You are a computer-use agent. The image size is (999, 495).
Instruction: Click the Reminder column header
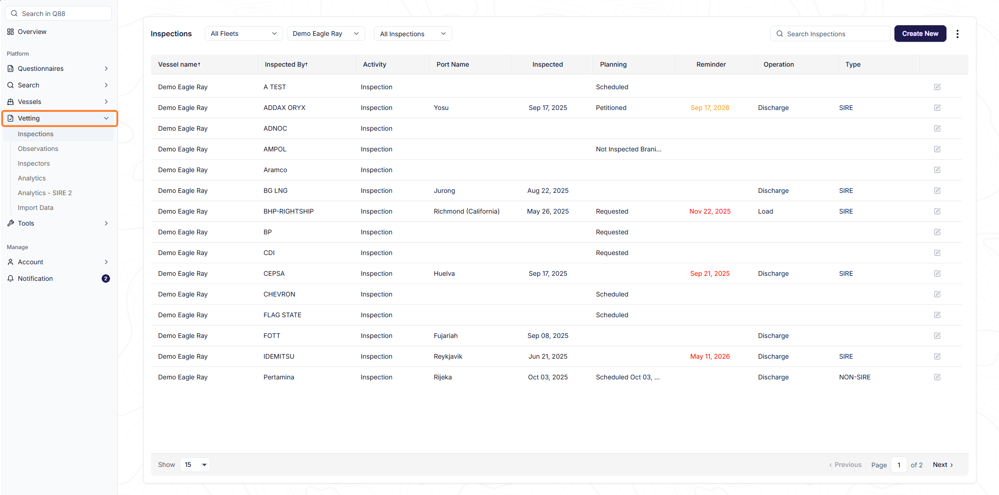point(711,64)
